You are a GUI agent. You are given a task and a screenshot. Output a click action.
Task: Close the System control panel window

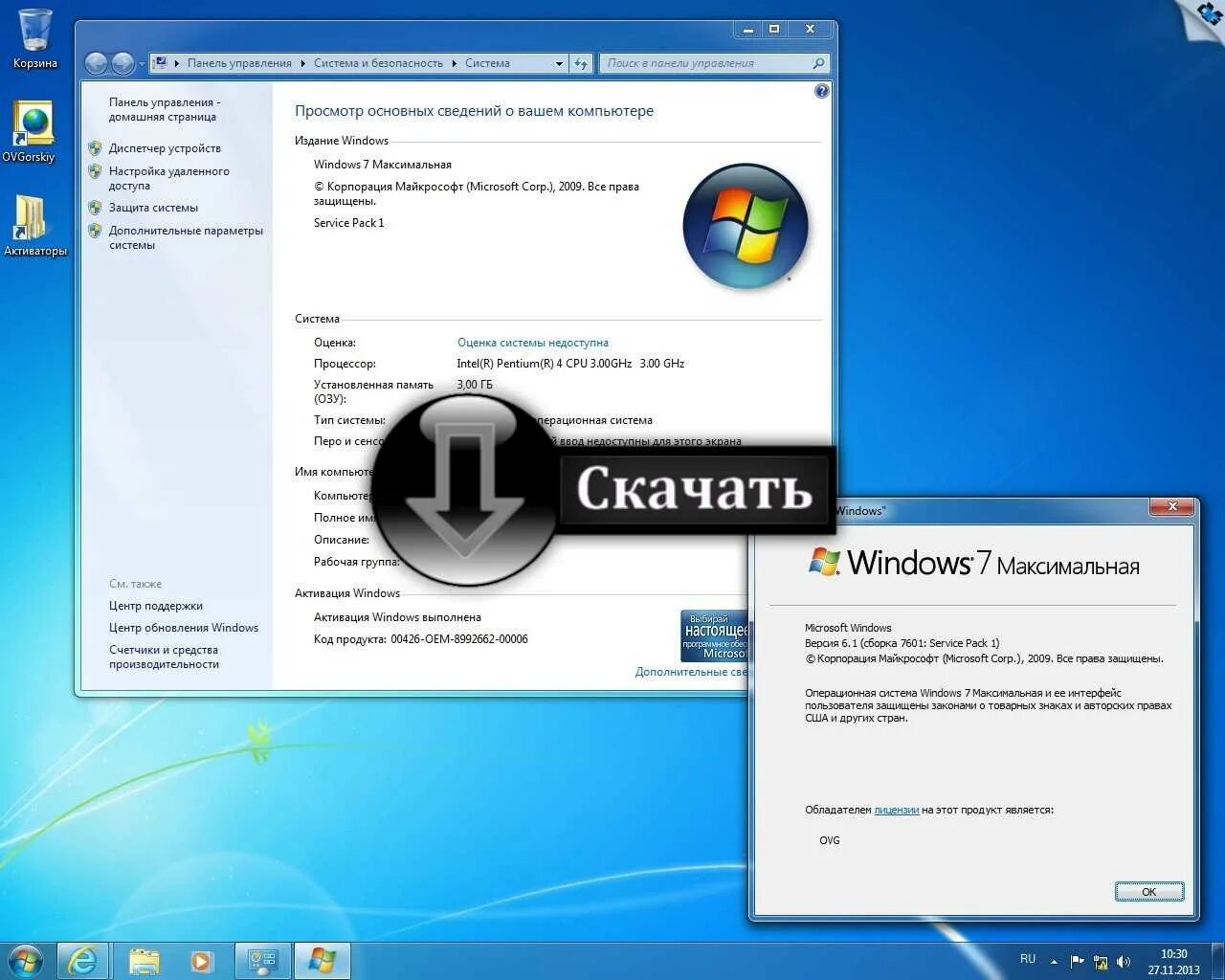pos(810,29)
